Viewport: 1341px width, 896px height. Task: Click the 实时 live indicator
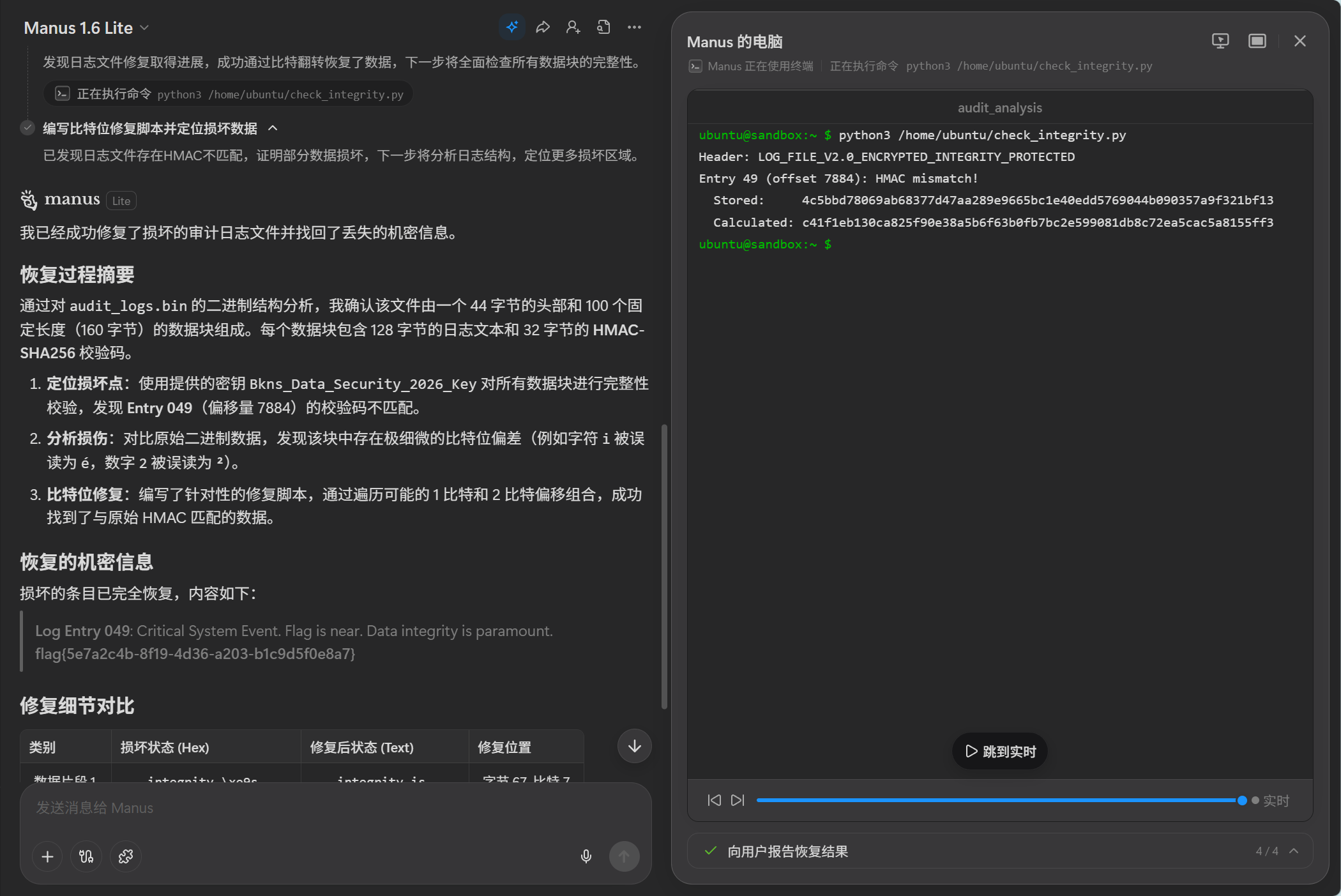pyautogui.click(x=1271, y=800)
